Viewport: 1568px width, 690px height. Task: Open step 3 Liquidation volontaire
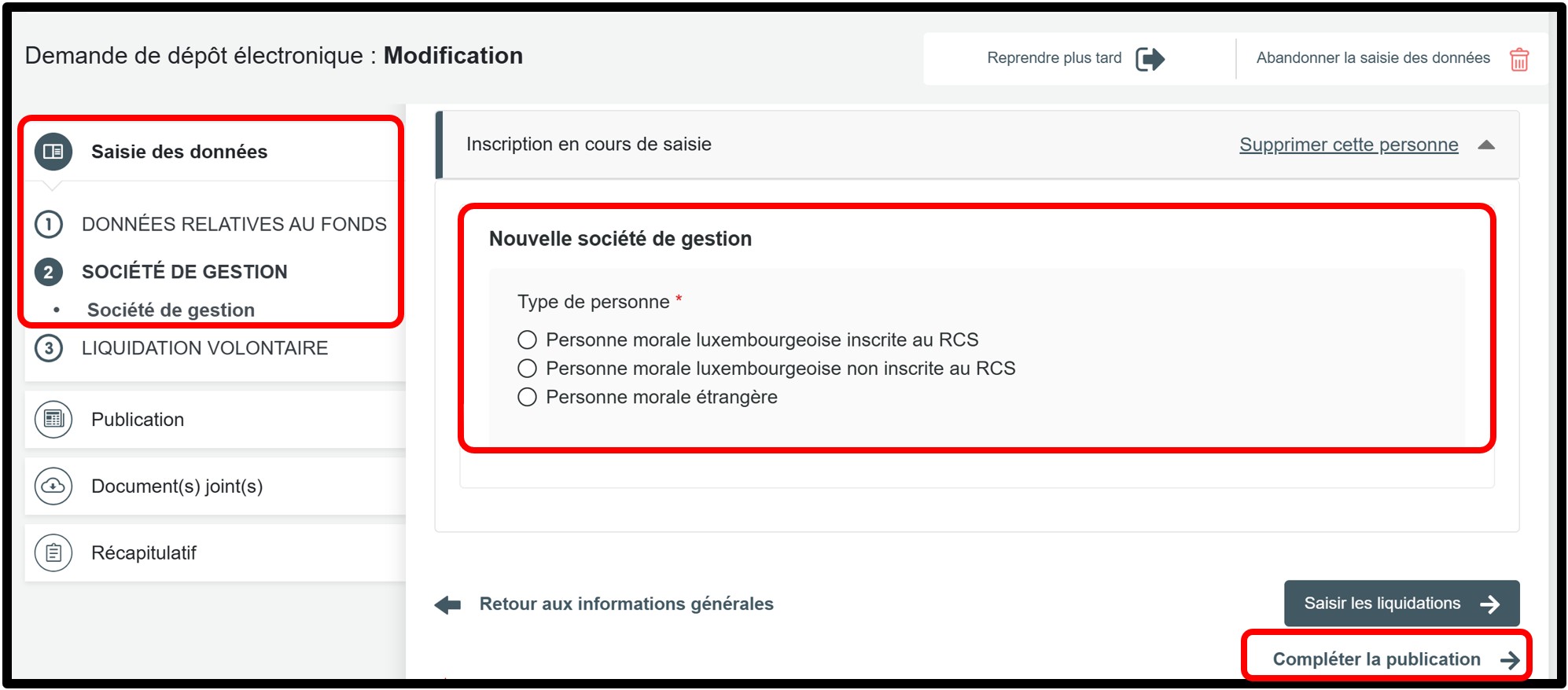(x=204, y=348)
